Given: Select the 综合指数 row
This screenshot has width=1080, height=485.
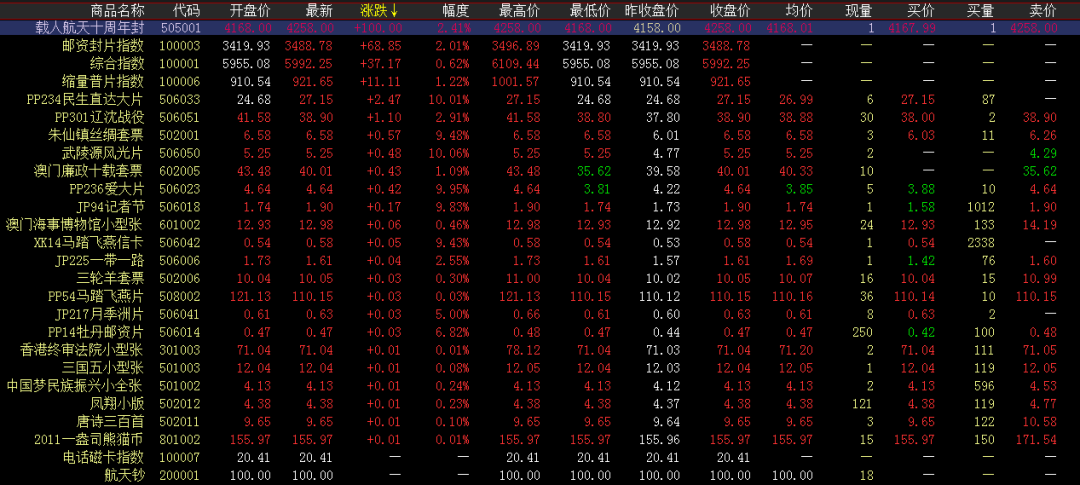Looking at the screenshot, I should 540,63.
